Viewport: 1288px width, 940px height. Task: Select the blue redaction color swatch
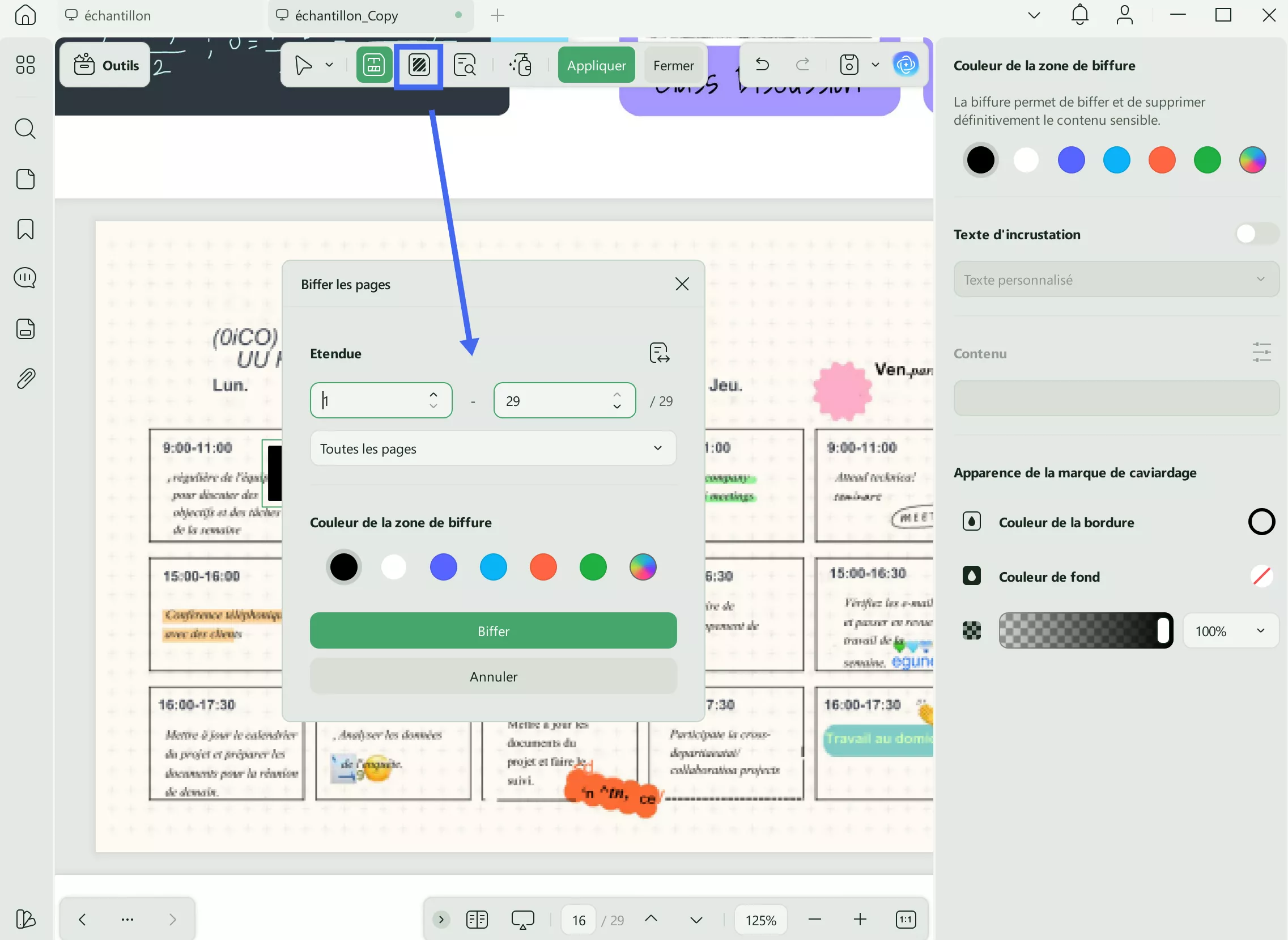(x=444, y=567)
